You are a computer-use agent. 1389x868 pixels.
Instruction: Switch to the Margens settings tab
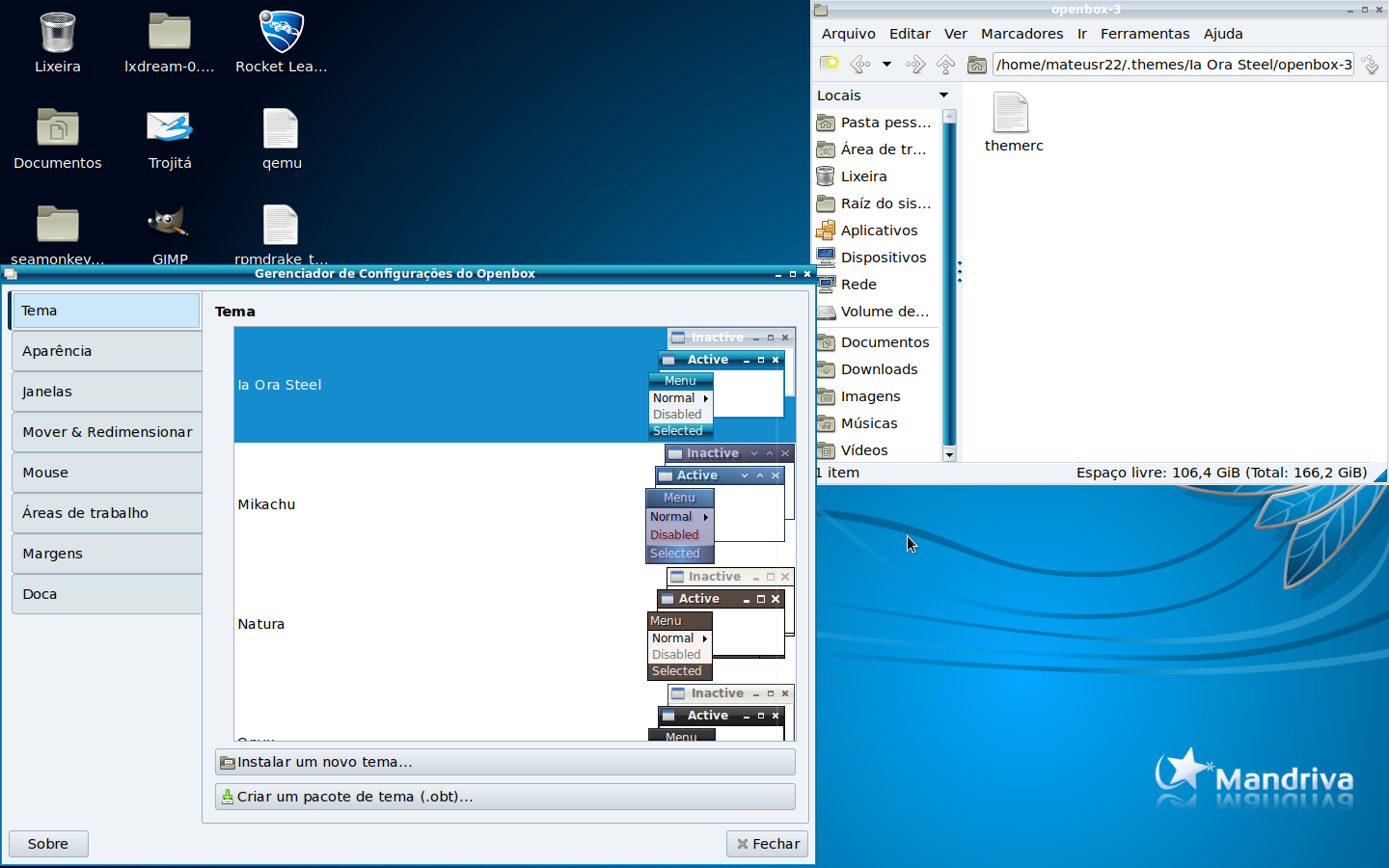click(x=107, y=554)
